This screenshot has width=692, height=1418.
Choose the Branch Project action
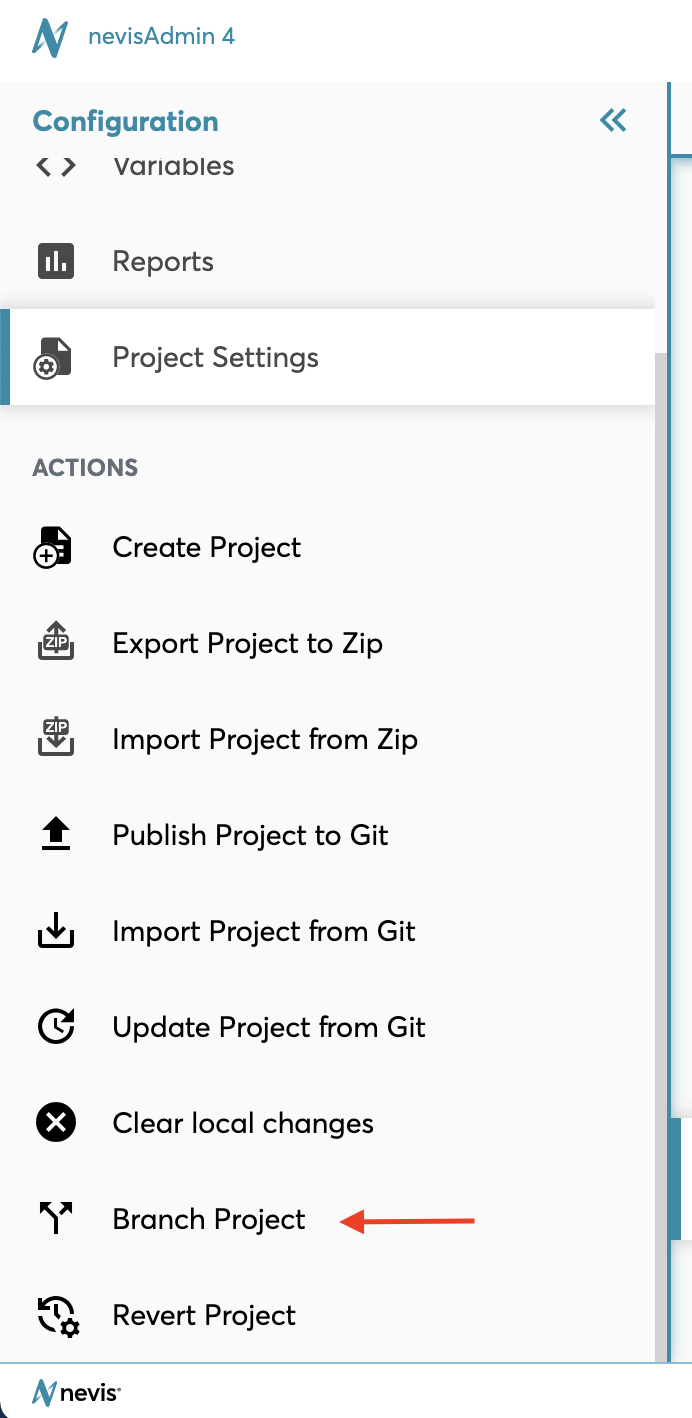coord(209,1220)
